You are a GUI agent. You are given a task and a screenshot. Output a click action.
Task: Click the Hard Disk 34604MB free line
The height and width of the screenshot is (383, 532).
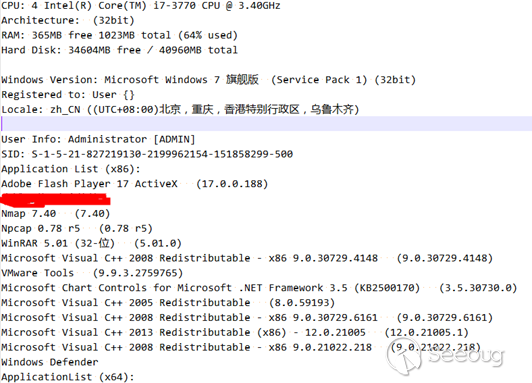point(119,50)
